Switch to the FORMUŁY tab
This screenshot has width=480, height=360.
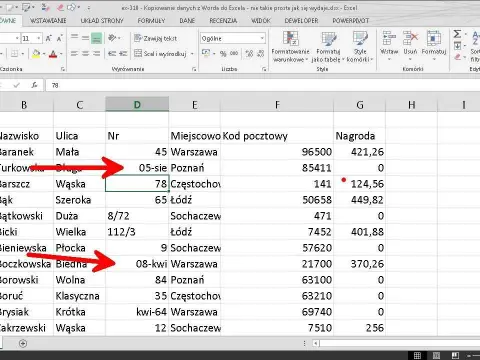(x=151, y=21)
